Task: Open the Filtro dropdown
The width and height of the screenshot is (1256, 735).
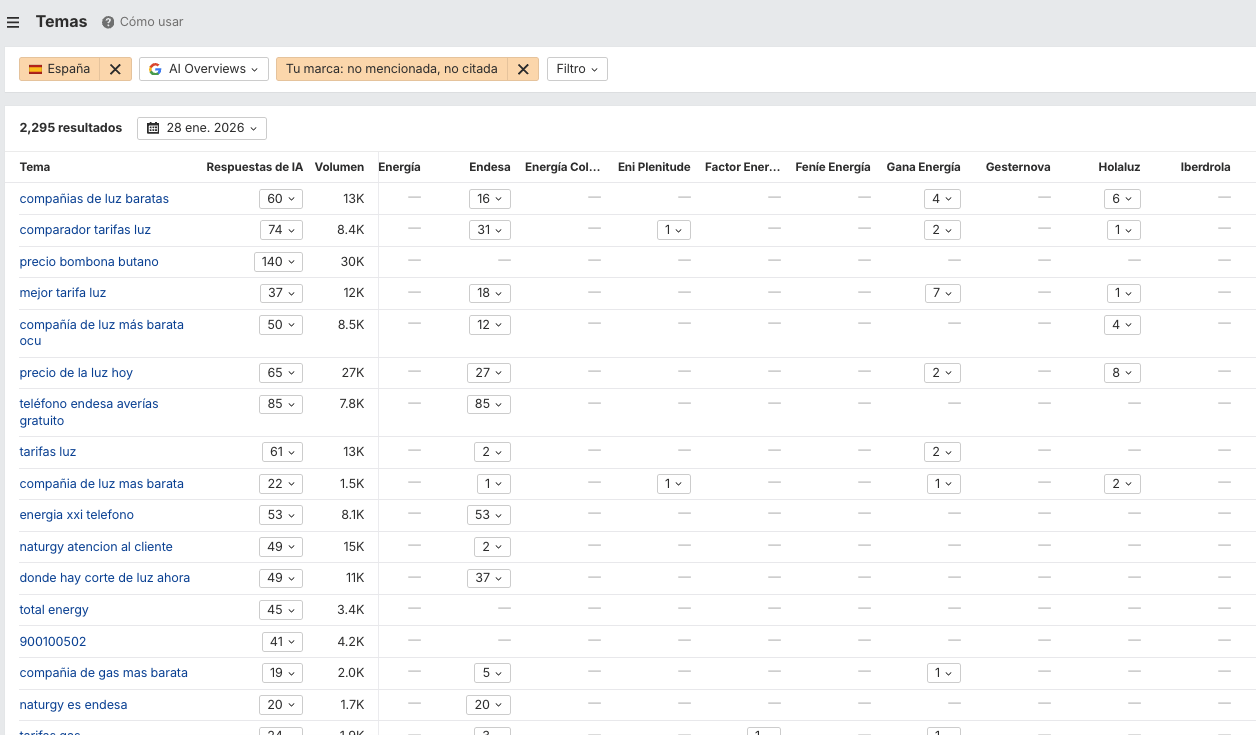Action: click(x=577, y=69)
